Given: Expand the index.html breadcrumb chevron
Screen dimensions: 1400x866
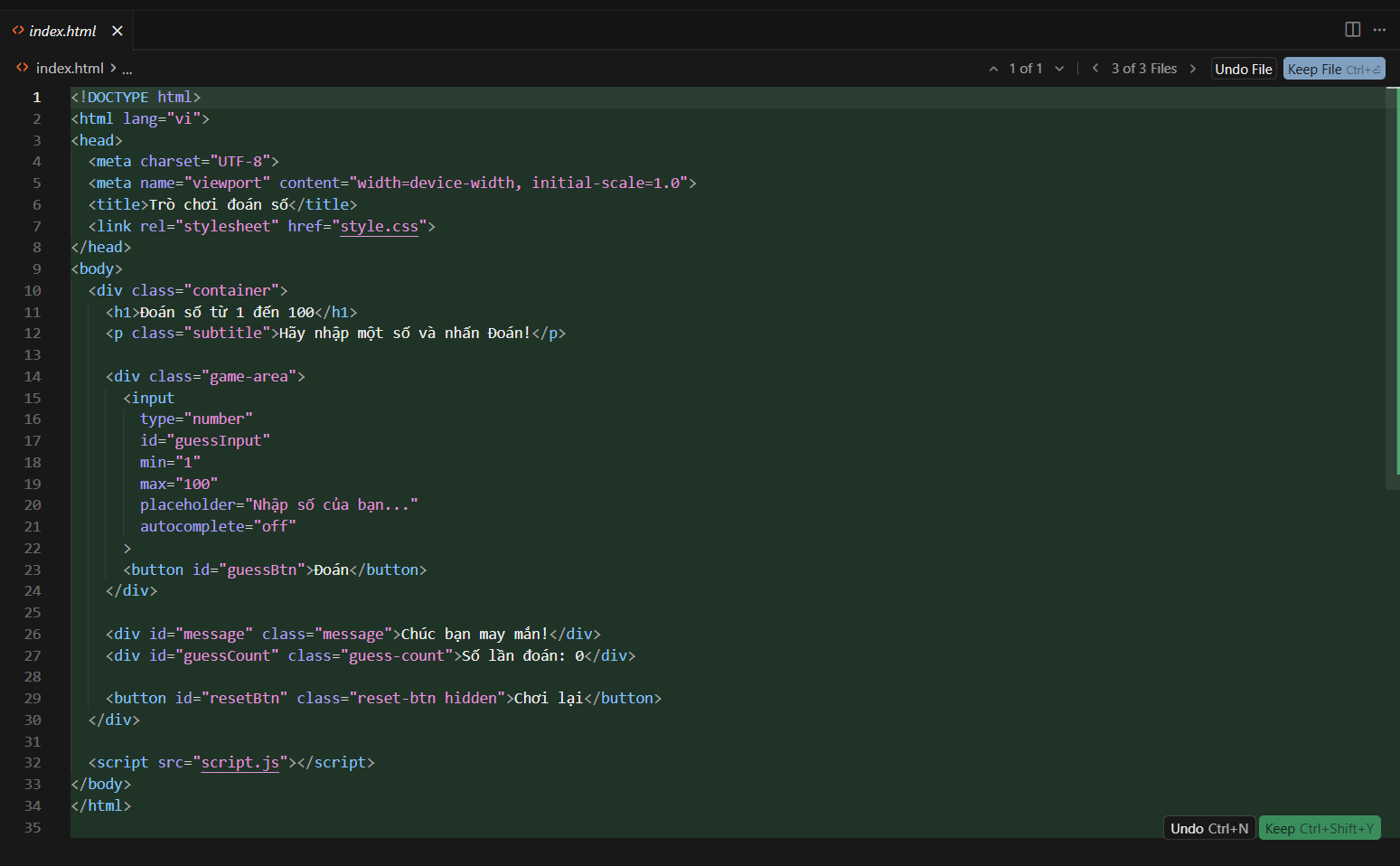Looking at the screenshot, I should [113, 68].
